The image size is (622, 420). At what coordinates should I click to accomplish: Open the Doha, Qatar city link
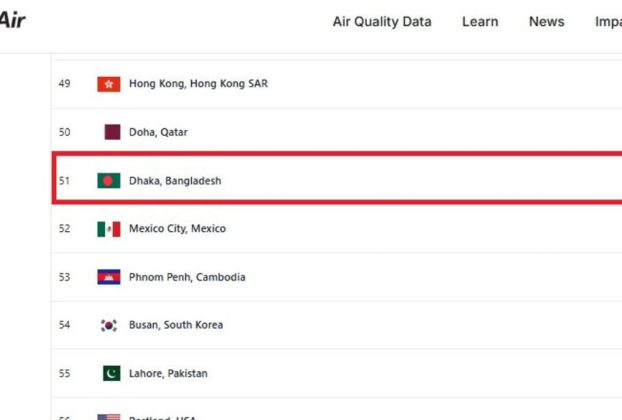point(158,132)
